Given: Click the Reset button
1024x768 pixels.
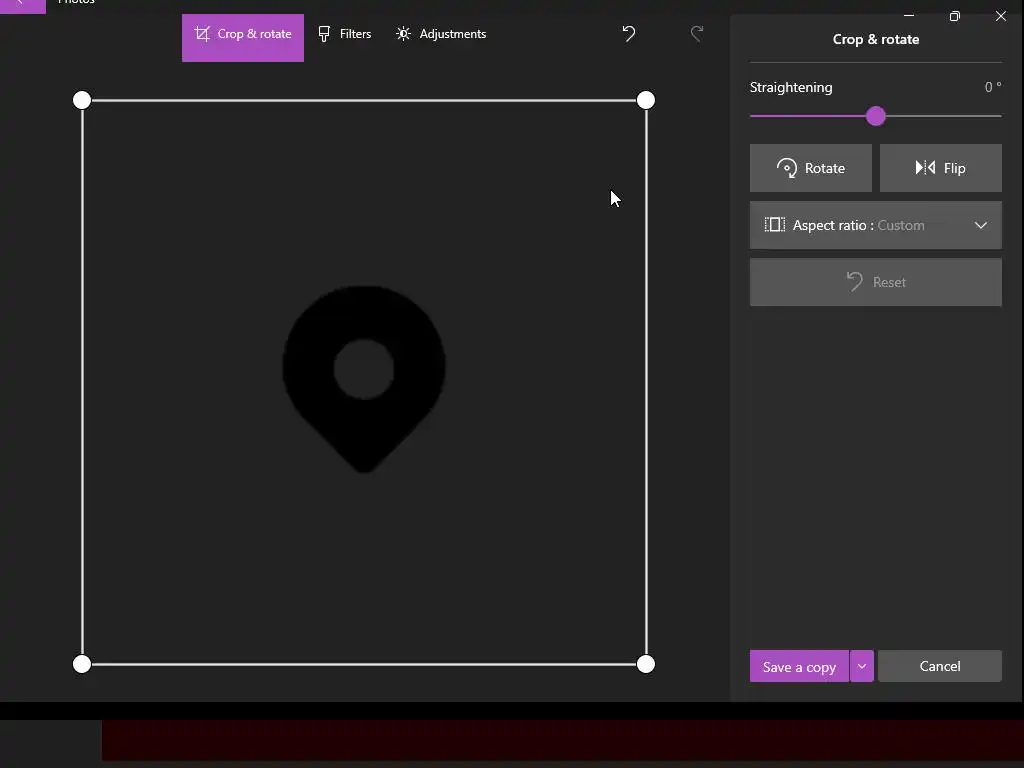Looking at the screenshot, I should click(876, 282).
